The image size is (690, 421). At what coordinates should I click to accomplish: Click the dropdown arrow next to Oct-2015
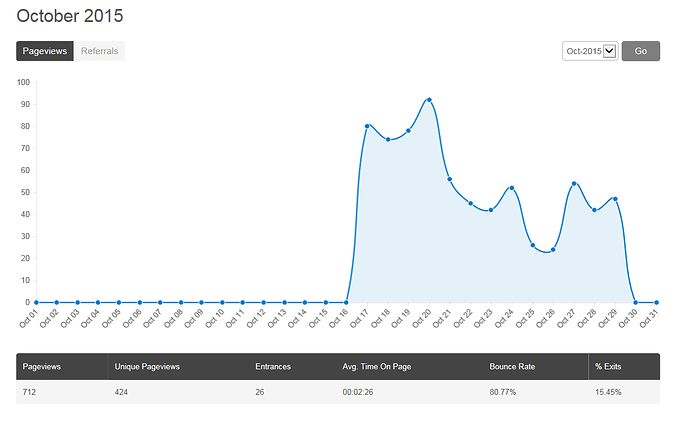point(609,51)
